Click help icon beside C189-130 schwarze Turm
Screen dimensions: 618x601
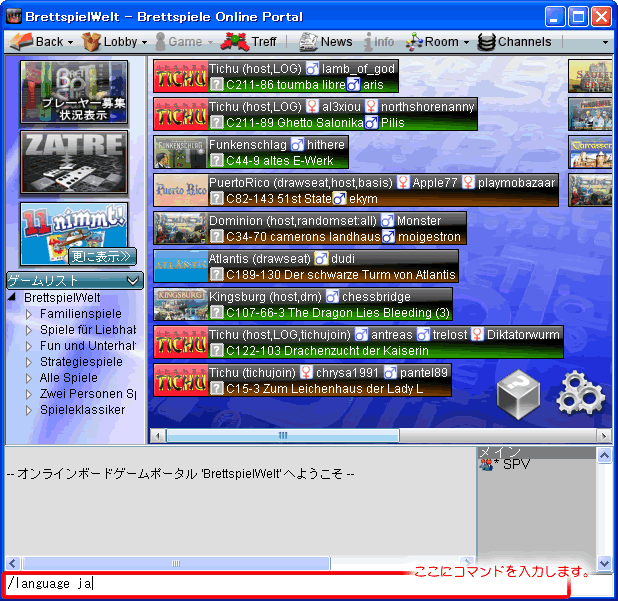(216, 274)
